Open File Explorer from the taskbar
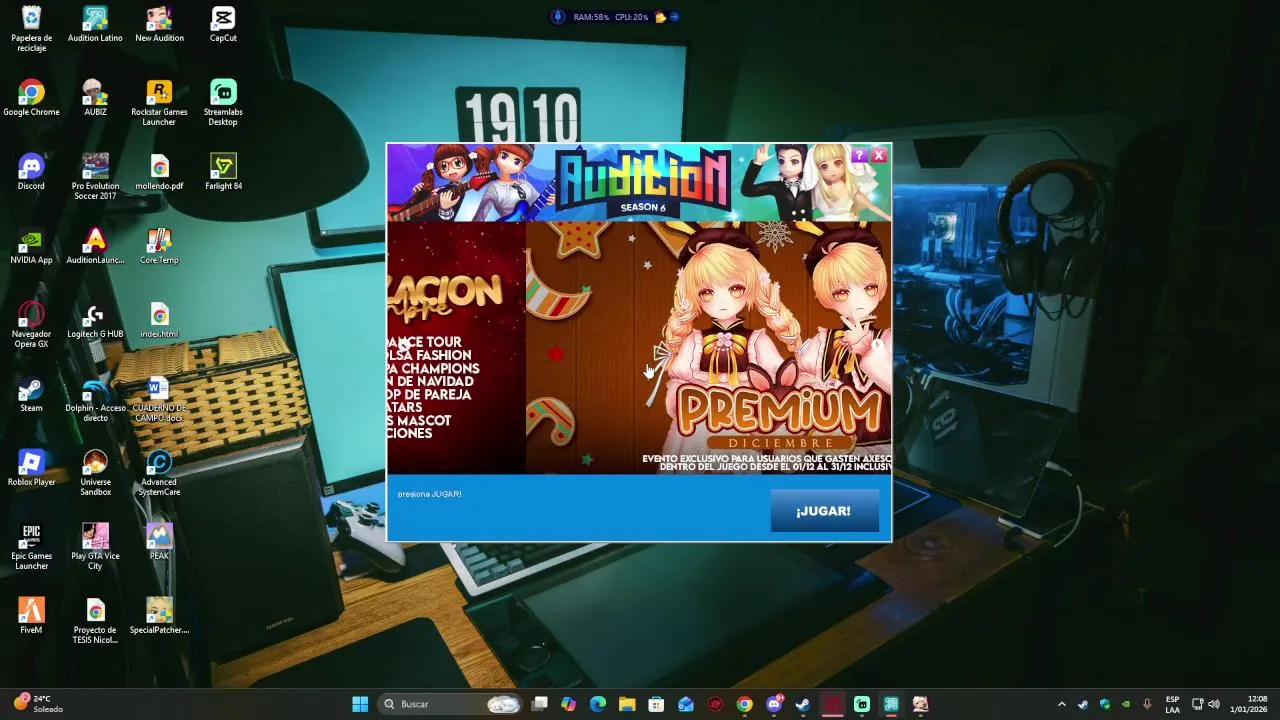This screenshot has height=720, width=1280. click(x=627, y=704)
